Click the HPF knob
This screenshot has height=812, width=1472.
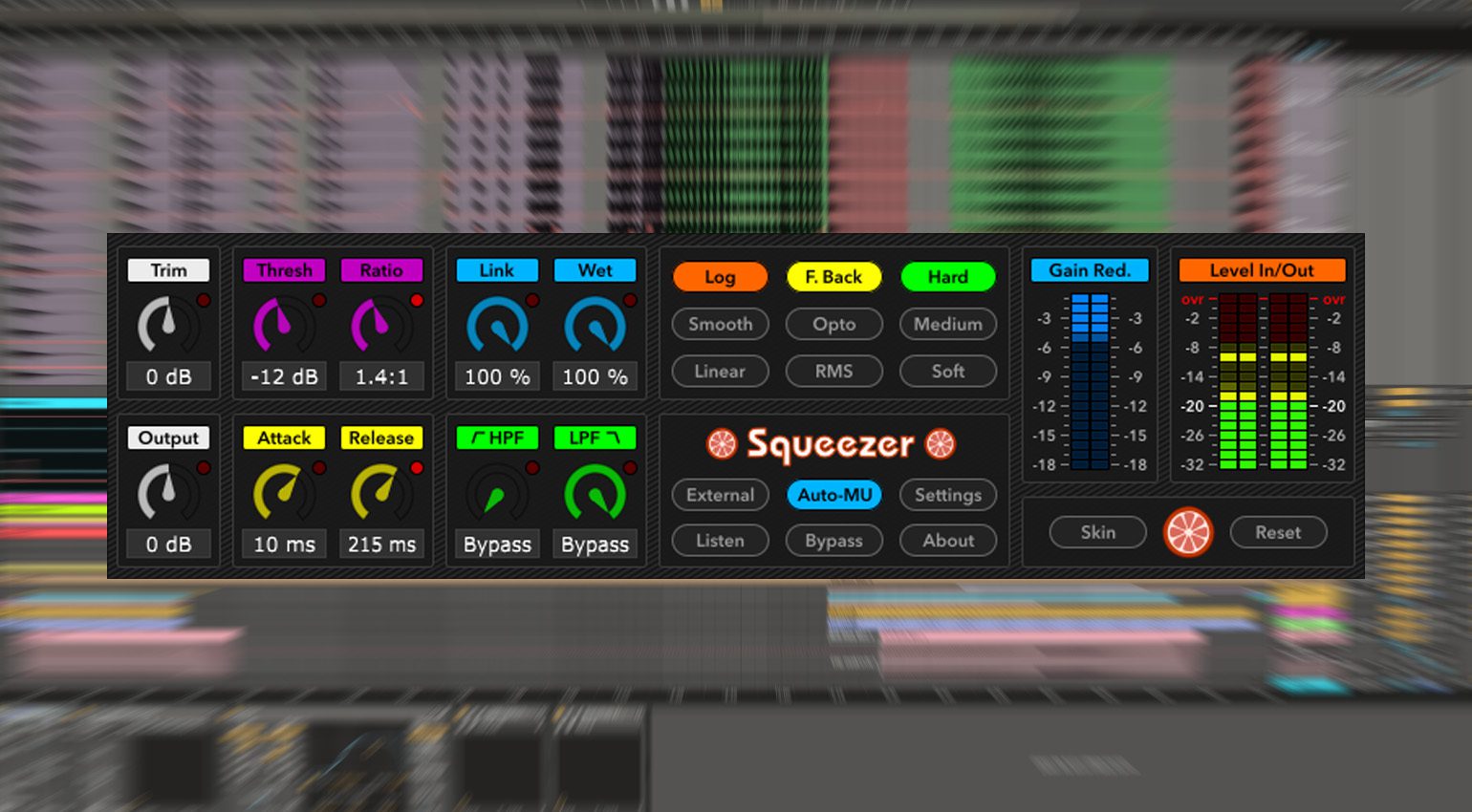click(497, 492)
